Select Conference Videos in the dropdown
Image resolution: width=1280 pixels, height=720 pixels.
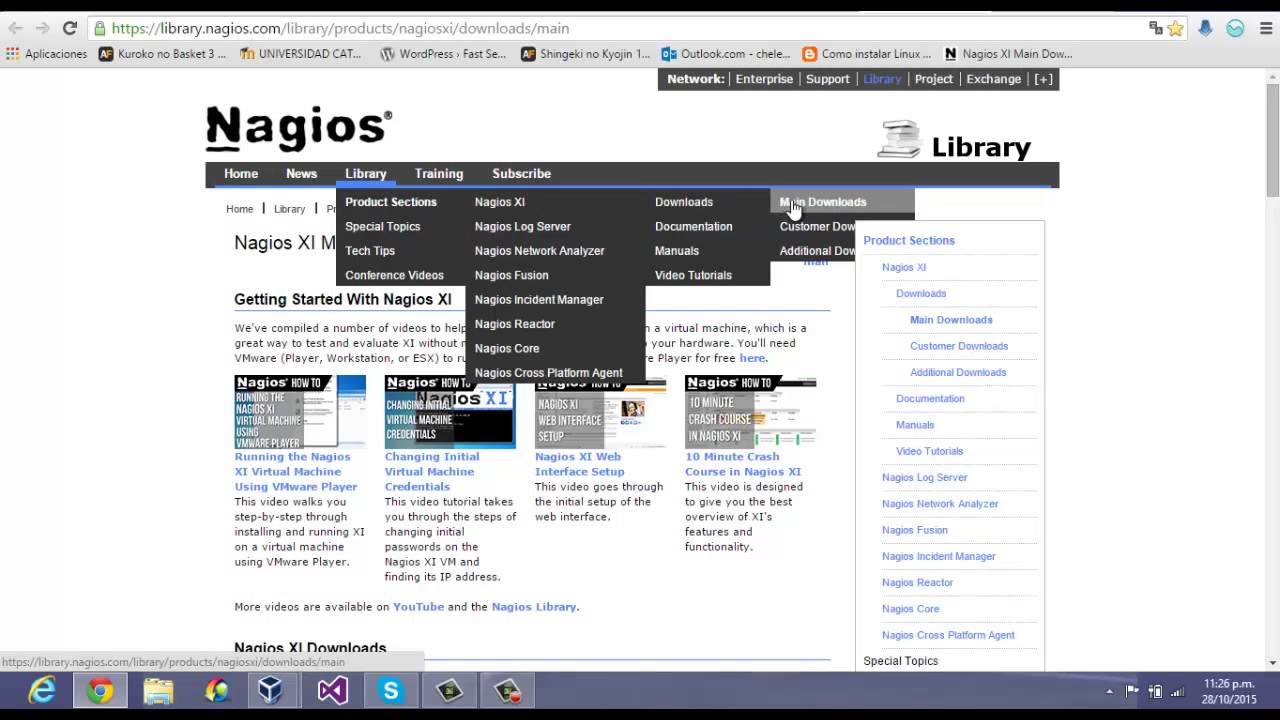click(x=394, y=275)
